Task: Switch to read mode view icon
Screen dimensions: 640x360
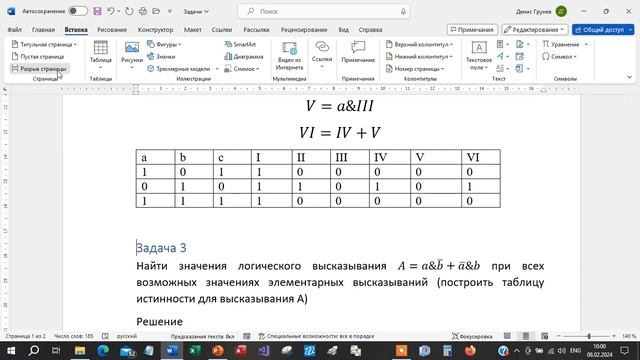Action: [x=507, y=336]
